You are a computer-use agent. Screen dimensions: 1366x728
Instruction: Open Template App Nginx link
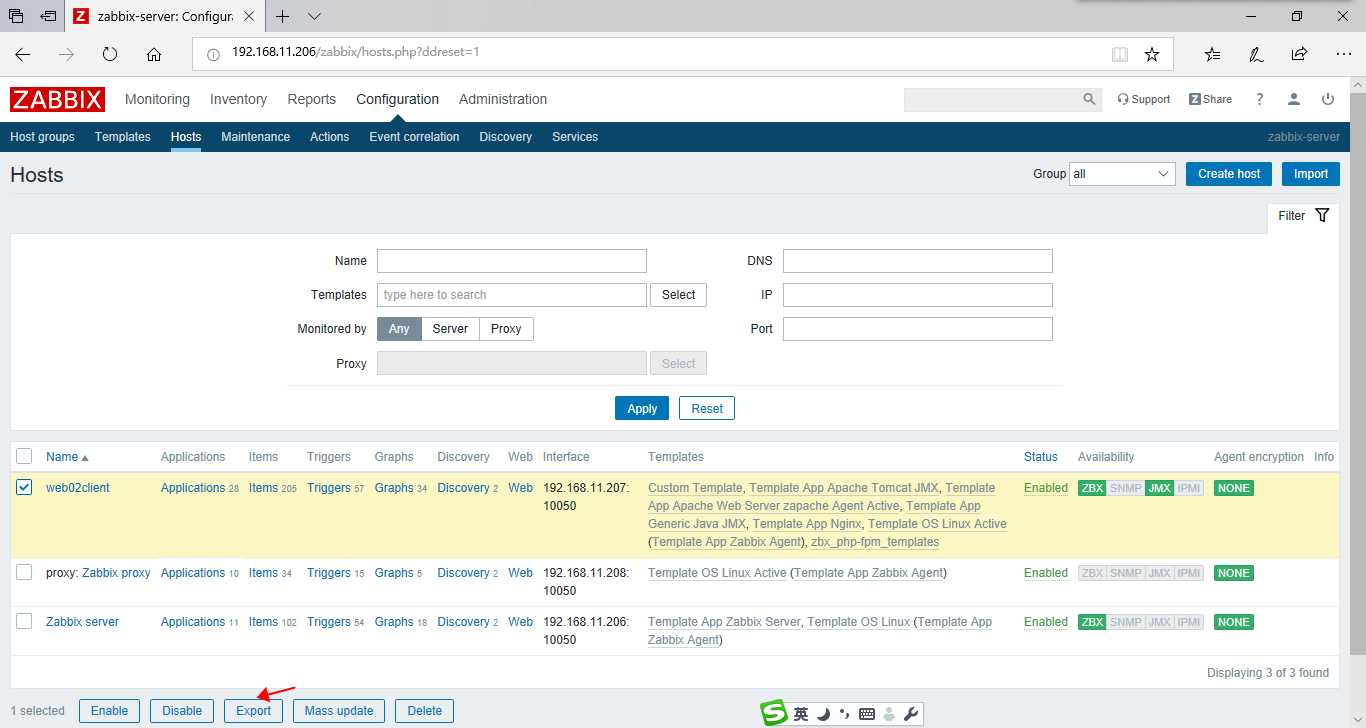click(x=806, y=524)
